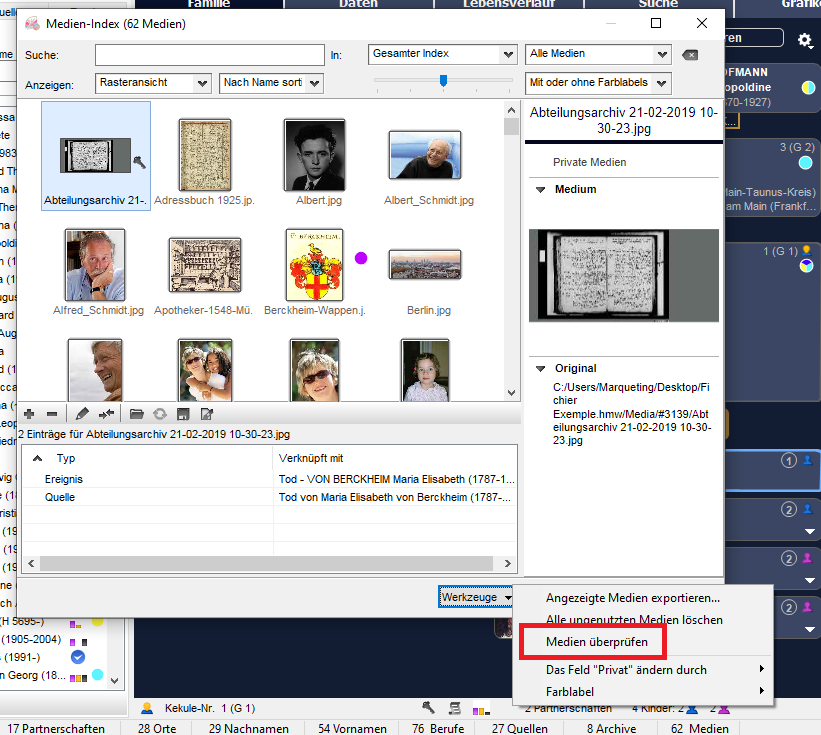The image size is (821, 735).
Task: Select the 'Berckheim-Wappen' thumbnail
Action: click(x=314, y=264)
